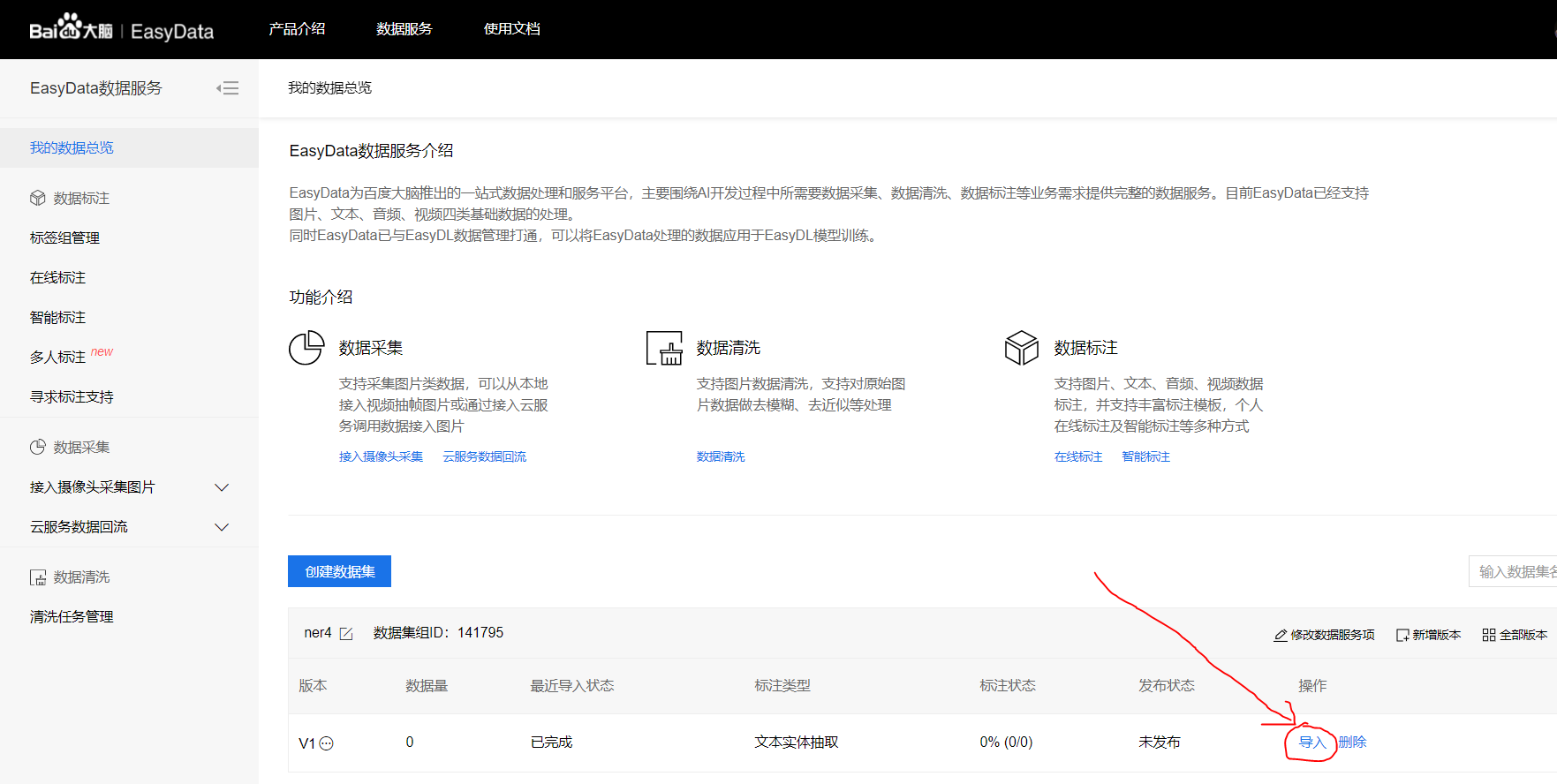Click the large 数据采集 pie chart icon

[306, 348]
